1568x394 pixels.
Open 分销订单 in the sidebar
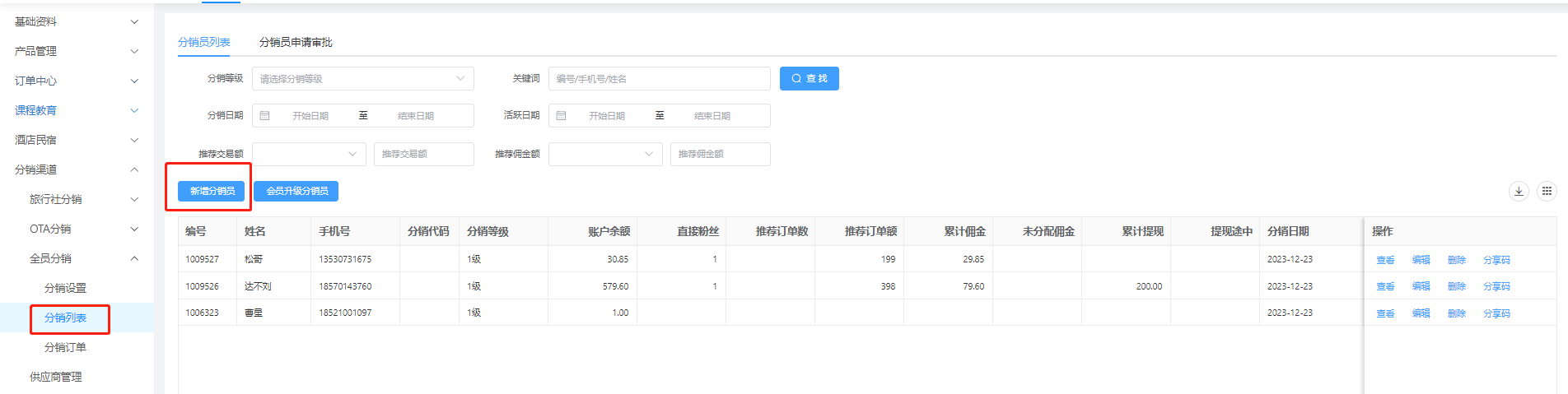coord(65,347)
